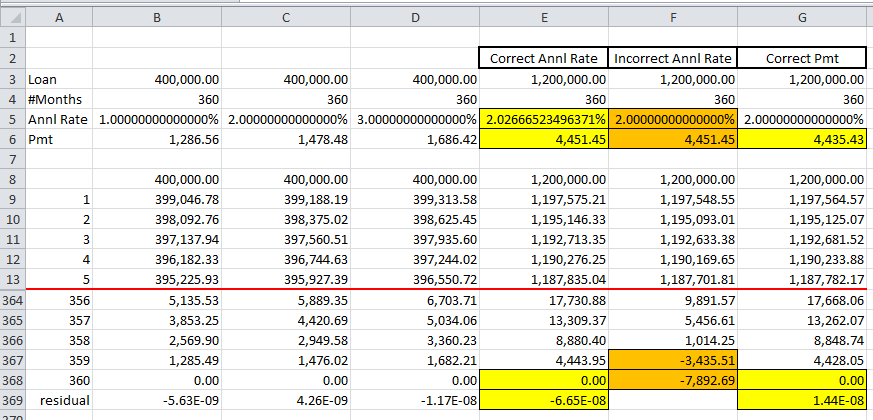Click balance cell 13,262.07
This screenshot has width=873, height=420.
[802, 320]
